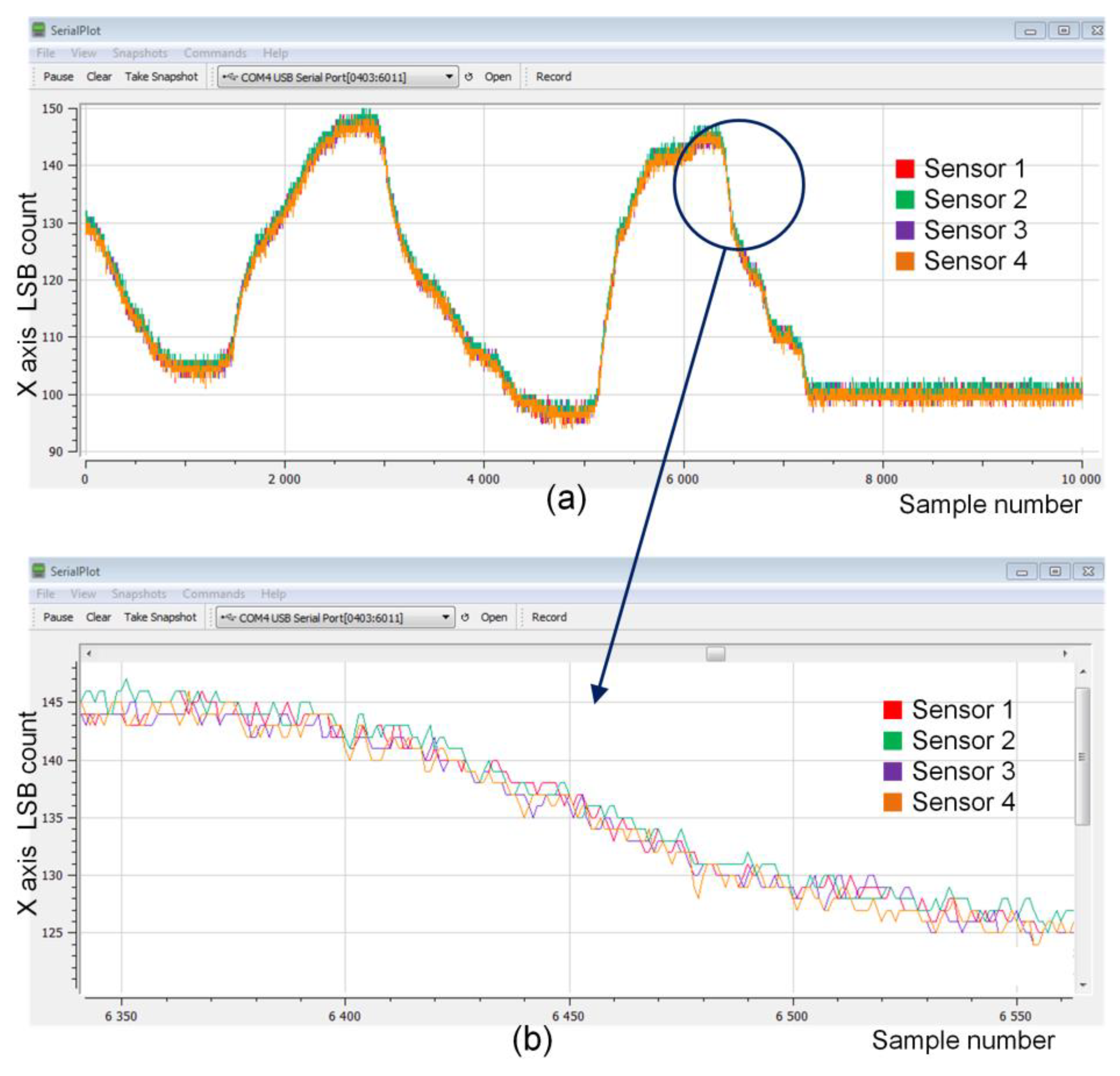Click the down scroll arrow beside bottom plot
The height and width of the screenshot is (1076, 1120).
pyautogui.click(x=1082, y=985)
